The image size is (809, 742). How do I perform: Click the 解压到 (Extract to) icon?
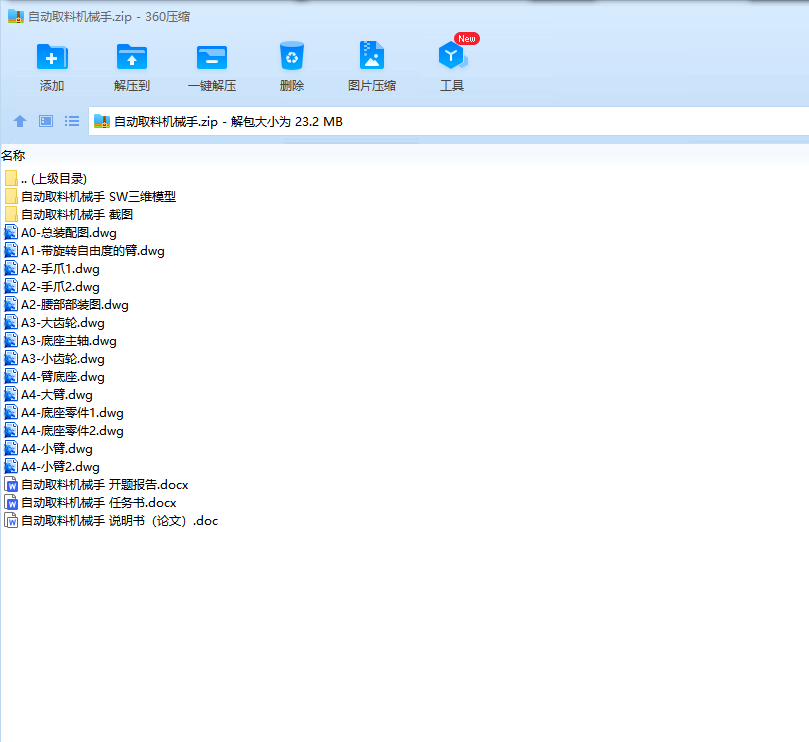click(x=132, y=57)
